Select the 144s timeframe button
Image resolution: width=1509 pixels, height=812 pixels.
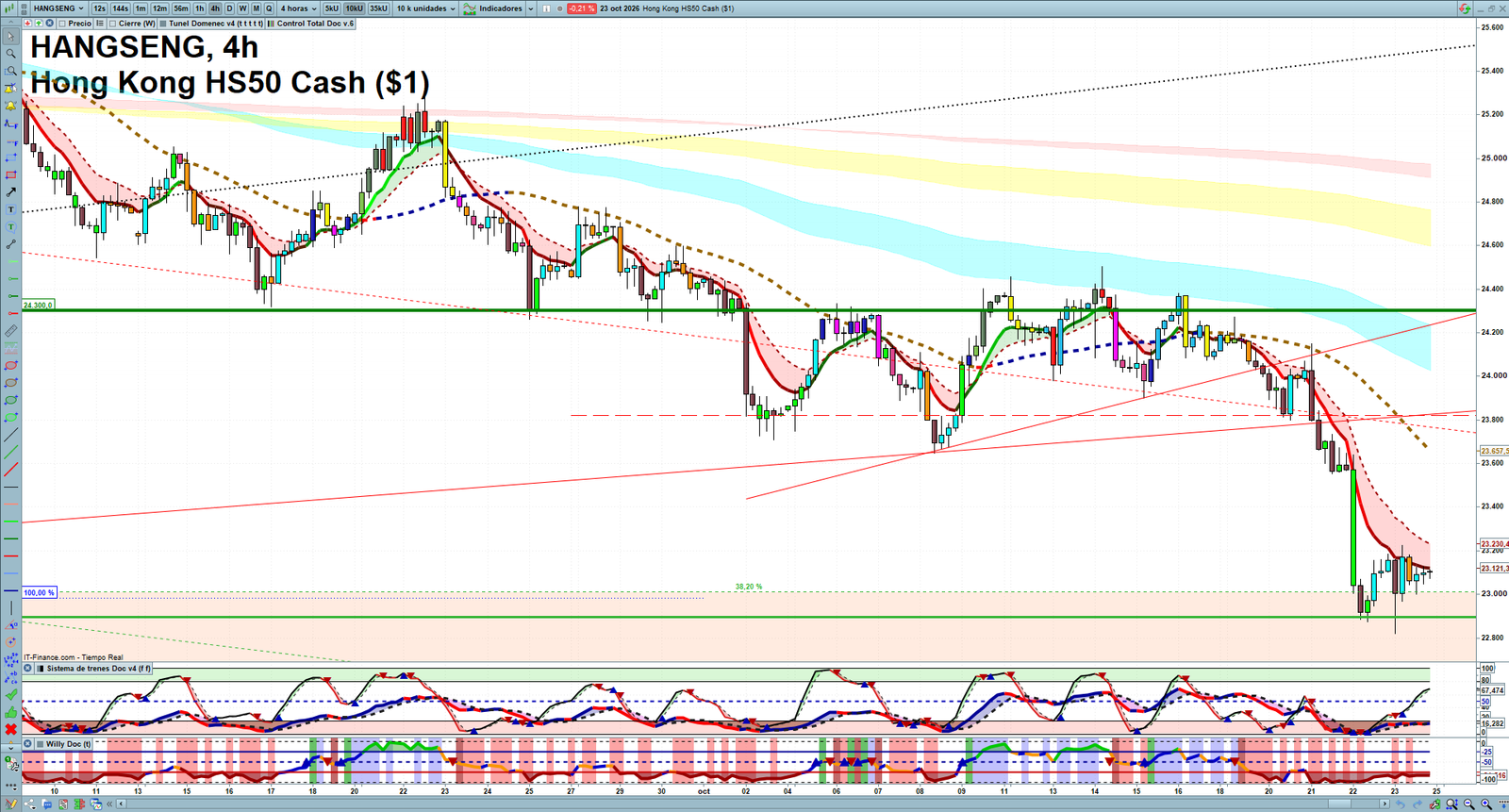click(121, 8)
